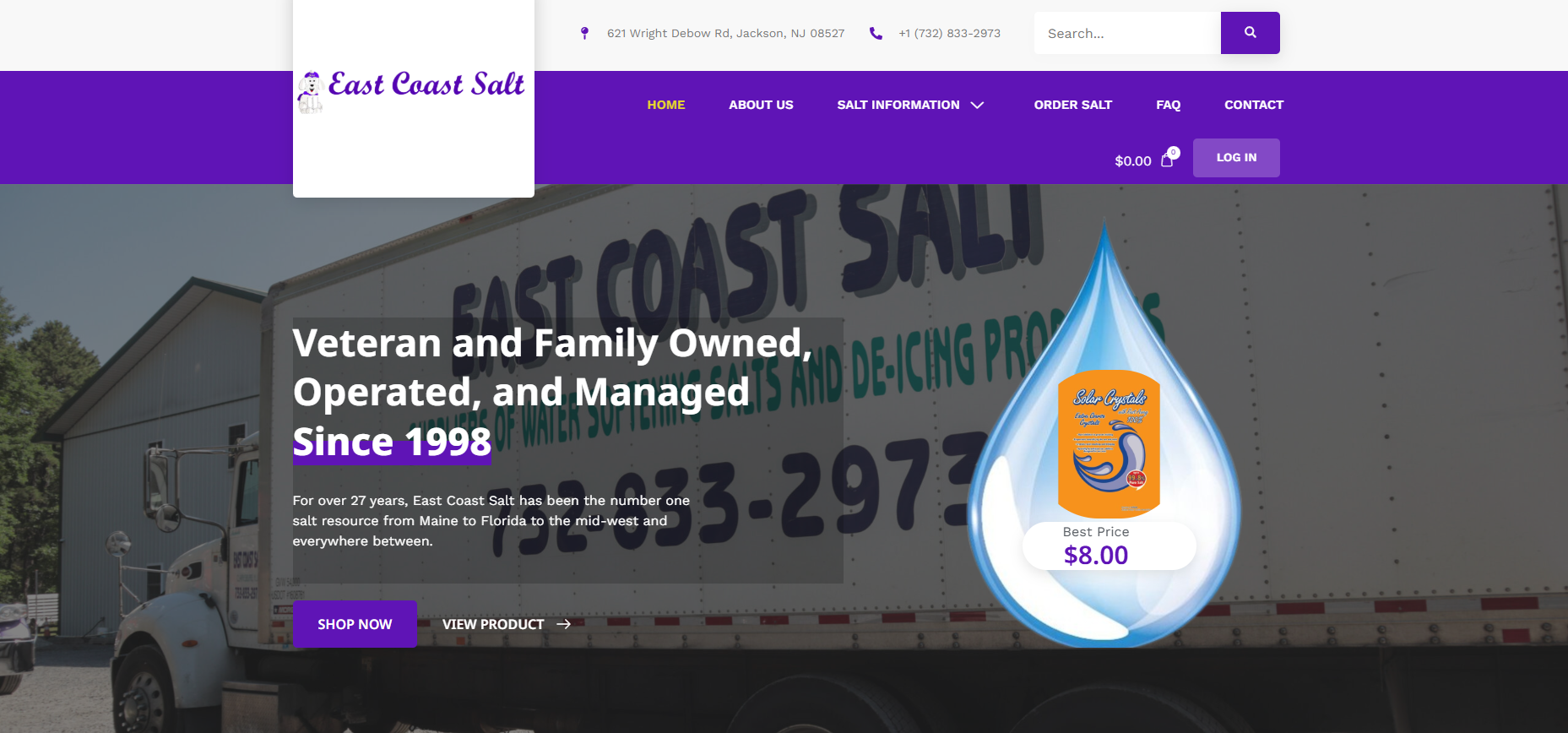
Task: Go to Order Salt page
Action: (1072, 105)
